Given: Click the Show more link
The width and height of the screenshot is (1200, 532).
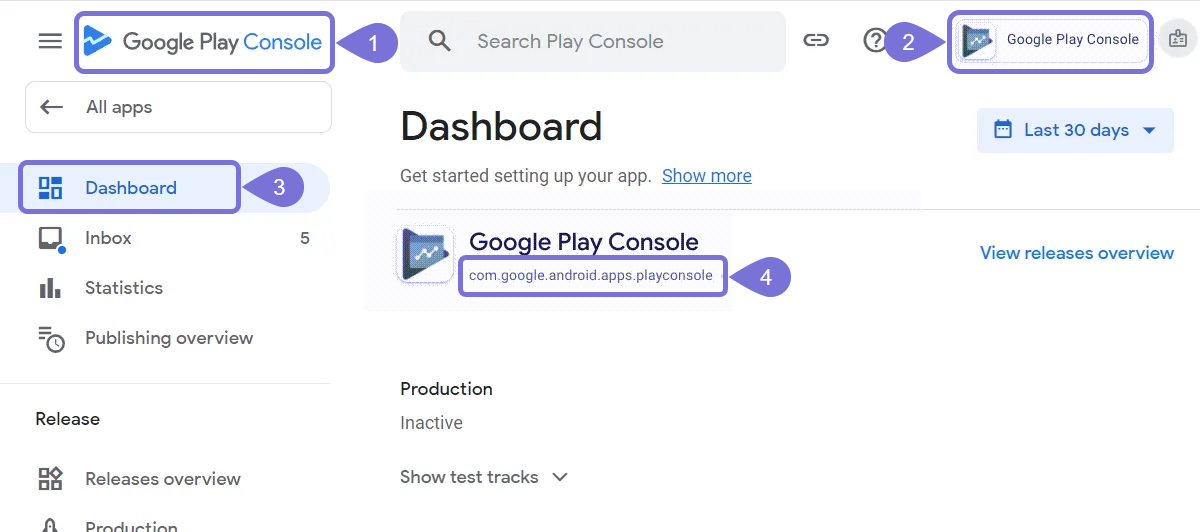Looking at the screenshot, I should point(706,176).
